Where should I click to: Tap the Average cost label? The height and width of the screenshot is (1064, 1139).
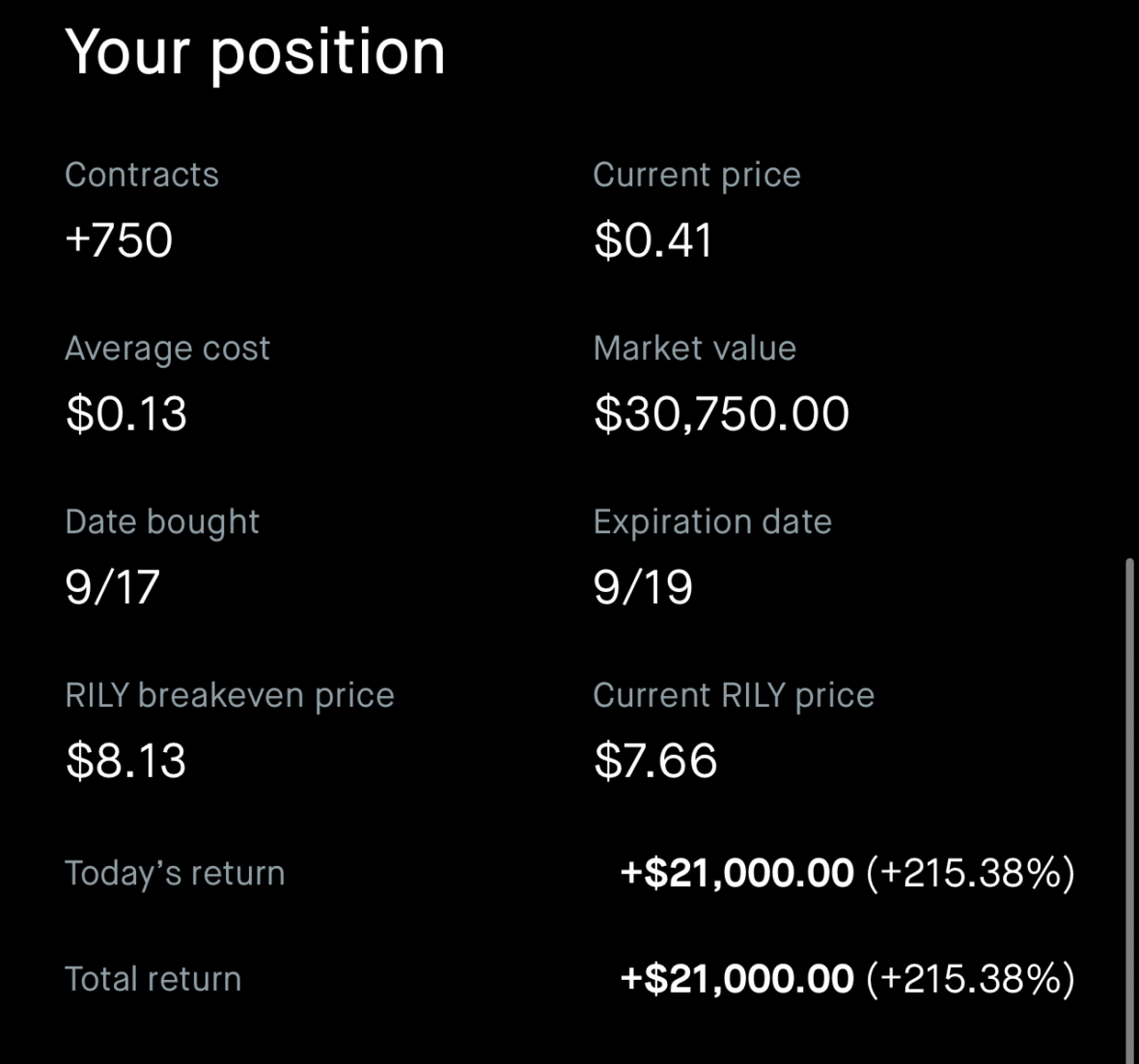click(167, 349)
